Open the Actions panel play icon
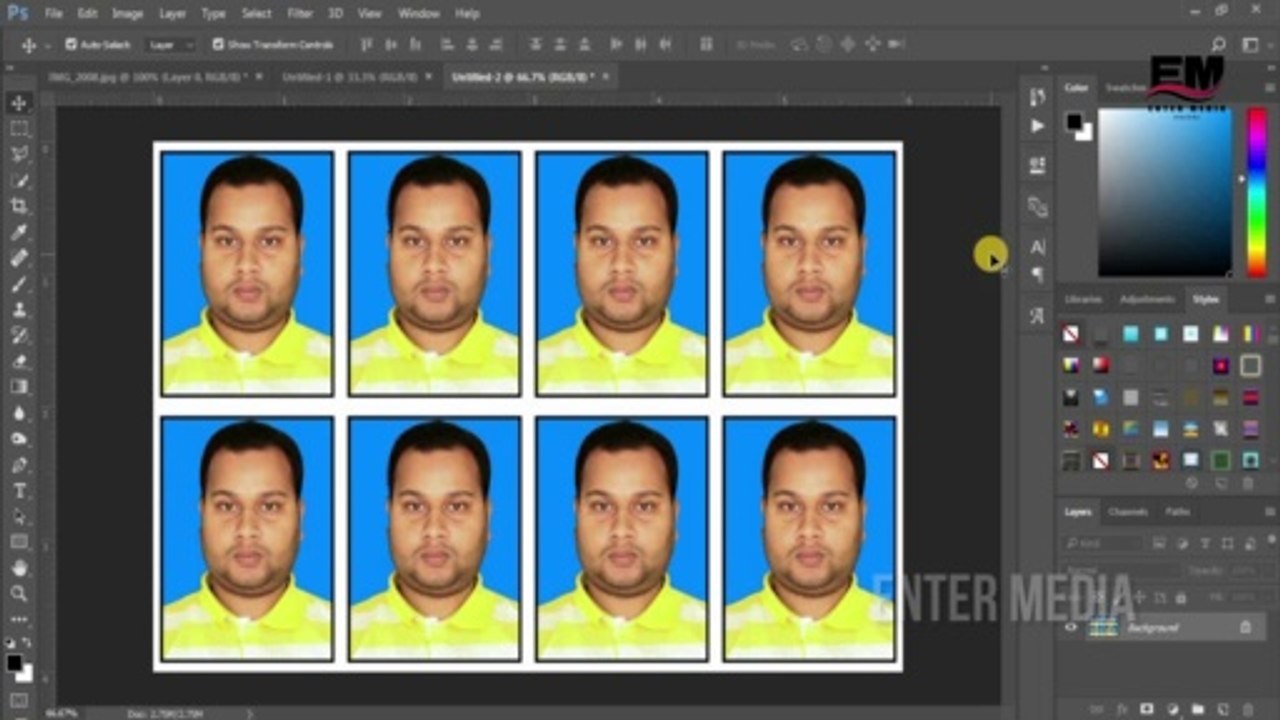1280x720 pixels. click(x=1037, y=126)
